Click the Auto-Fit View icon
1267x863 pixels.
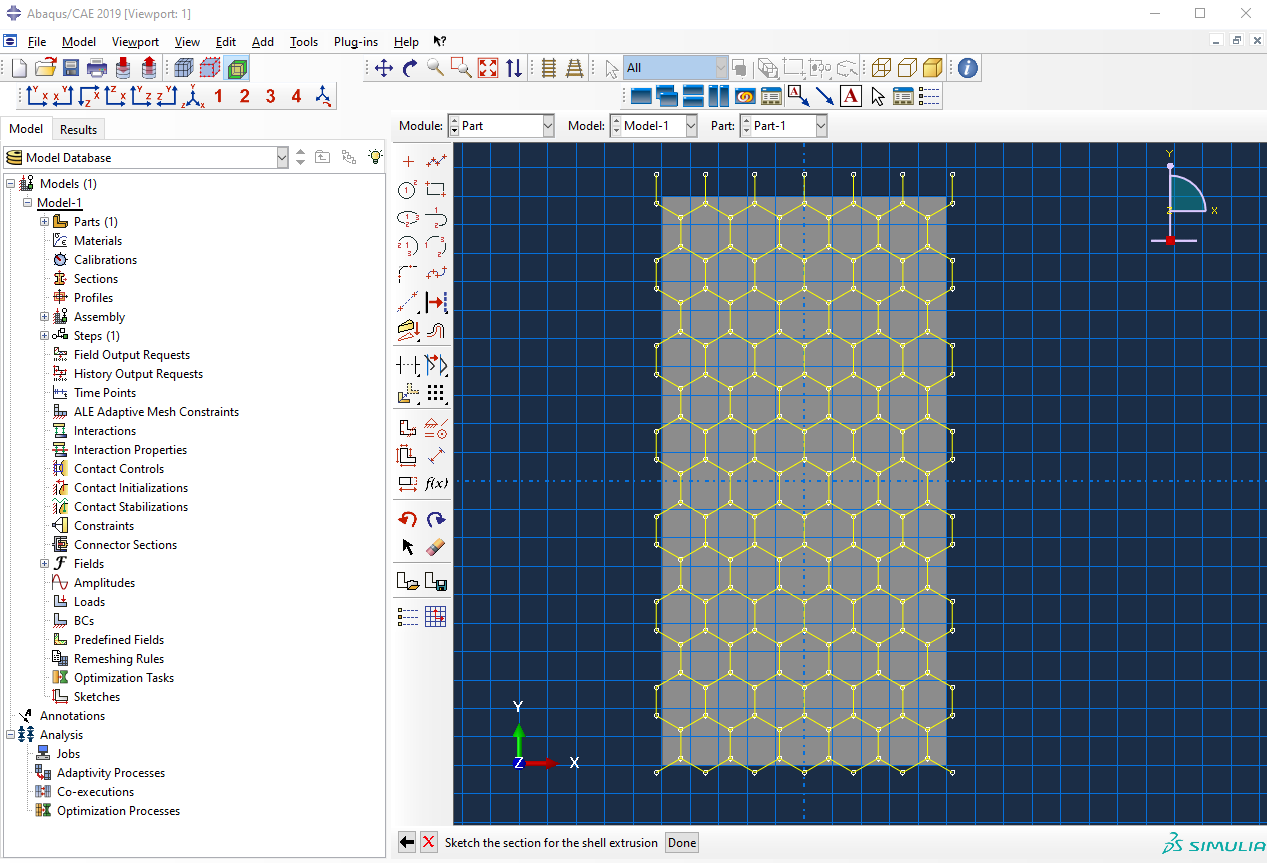coord(487,68)
